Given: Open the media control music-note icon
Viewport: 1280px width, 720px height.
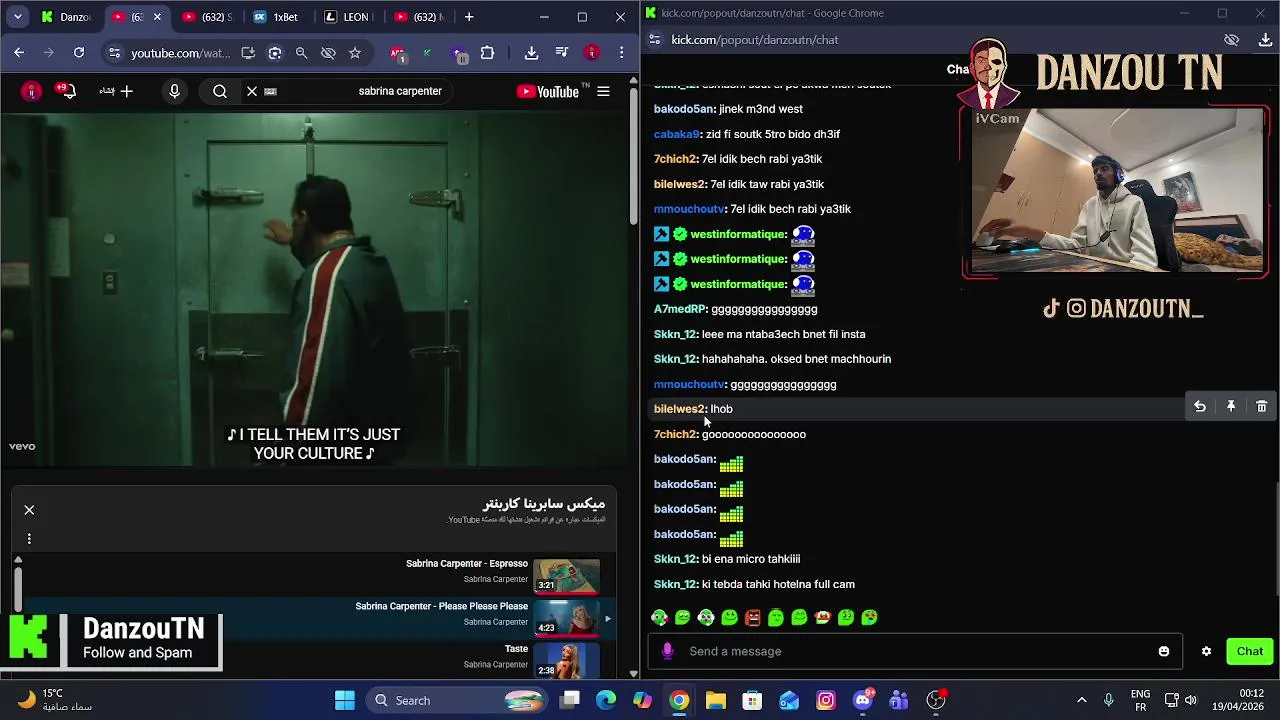Looking at the screenshot, I should pyautogui.click(x=562, y=53).
